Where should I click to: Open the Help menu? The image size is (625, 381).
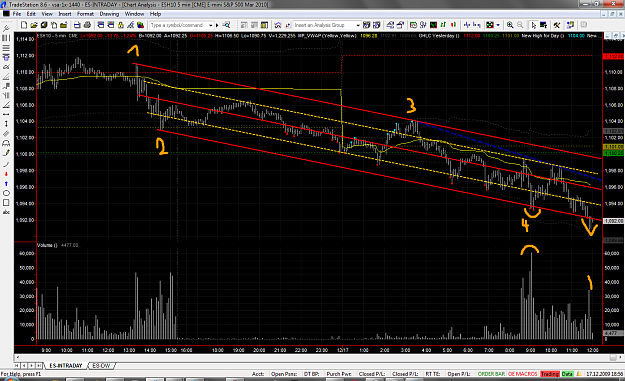(155, 14)
